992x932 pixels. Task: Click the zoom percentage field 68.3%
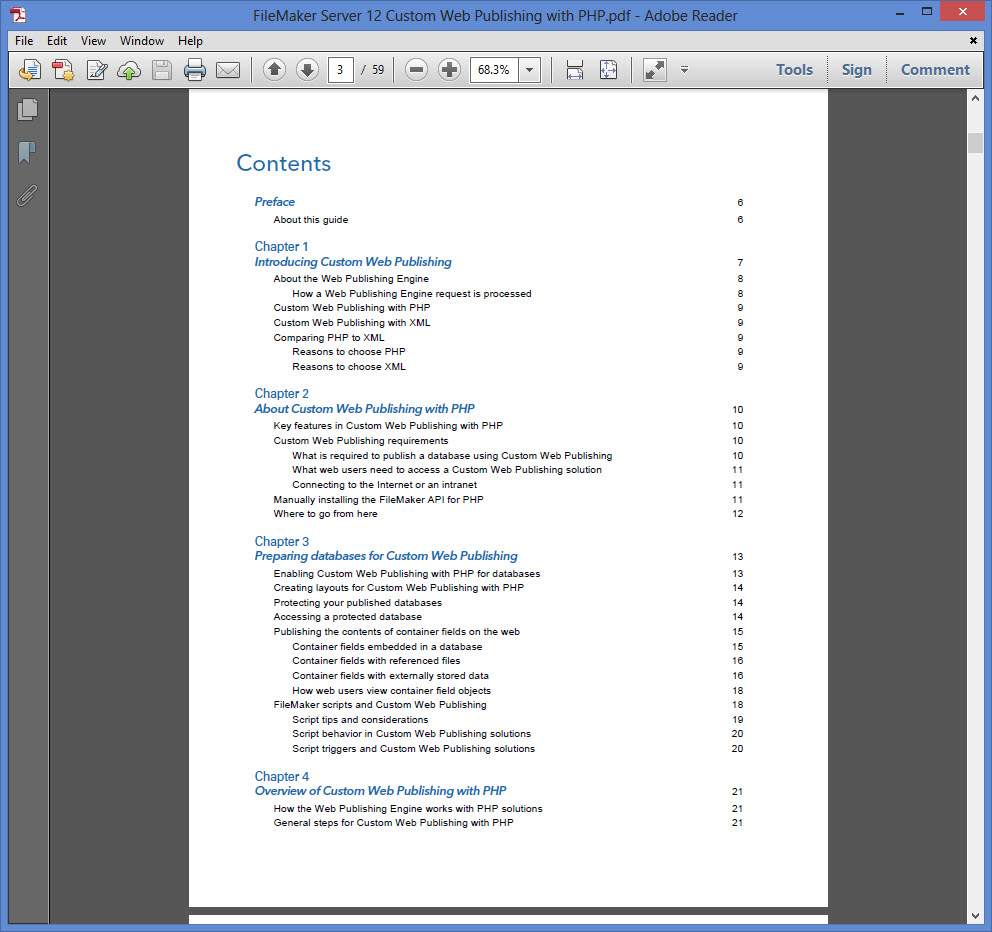(x=493, y=70)
